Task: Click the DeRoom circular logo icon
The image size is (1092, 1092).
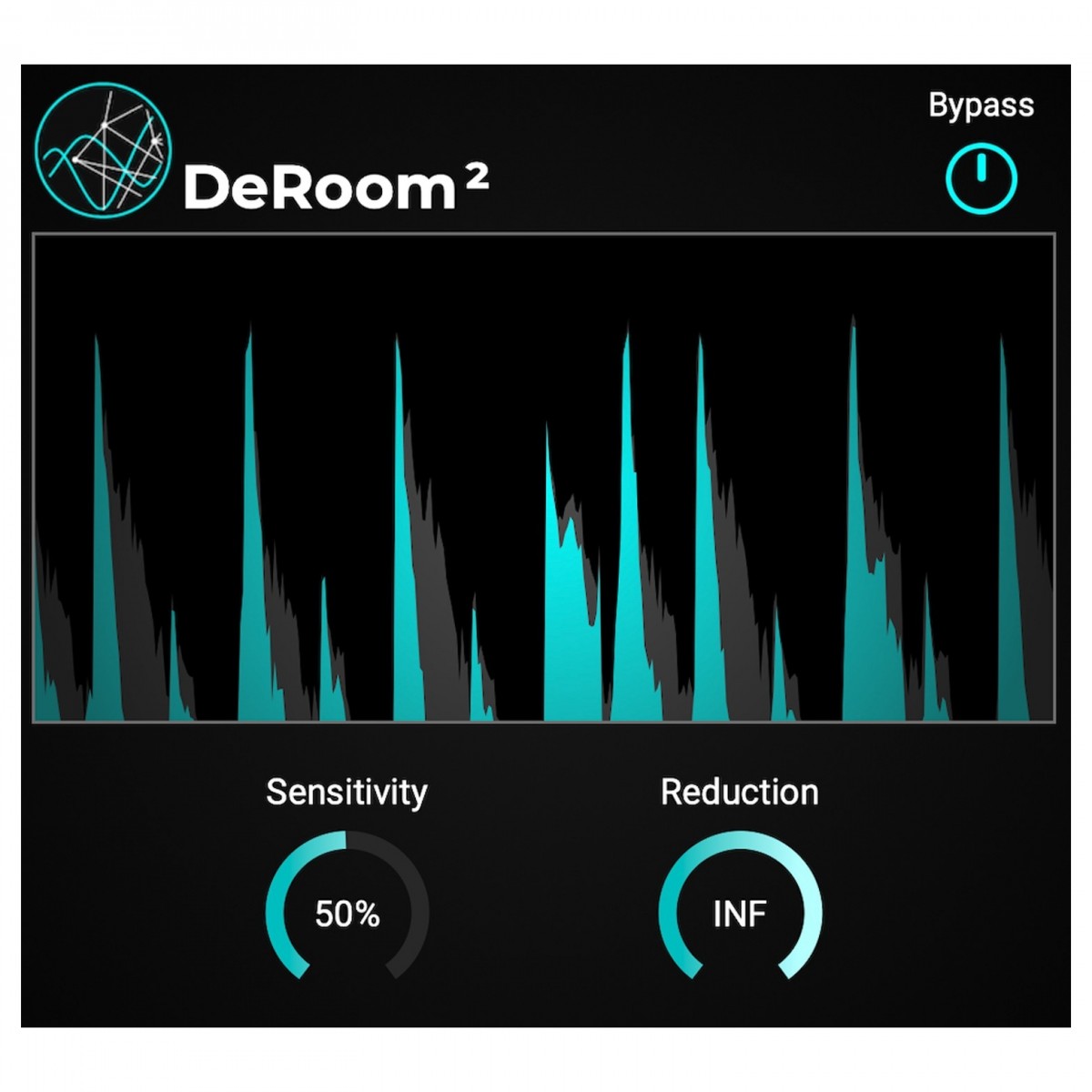Action: point(103,150)
